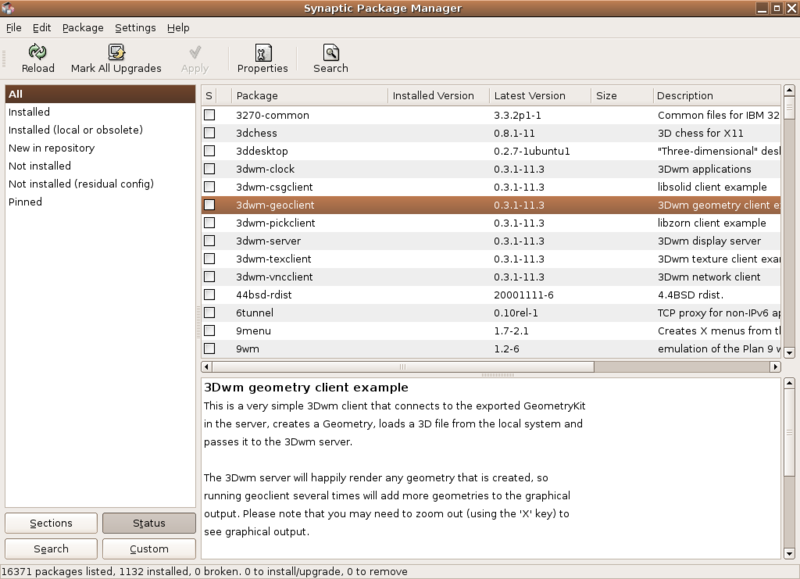Click horizontal scrollbar left arrow

tap(207, 366)
